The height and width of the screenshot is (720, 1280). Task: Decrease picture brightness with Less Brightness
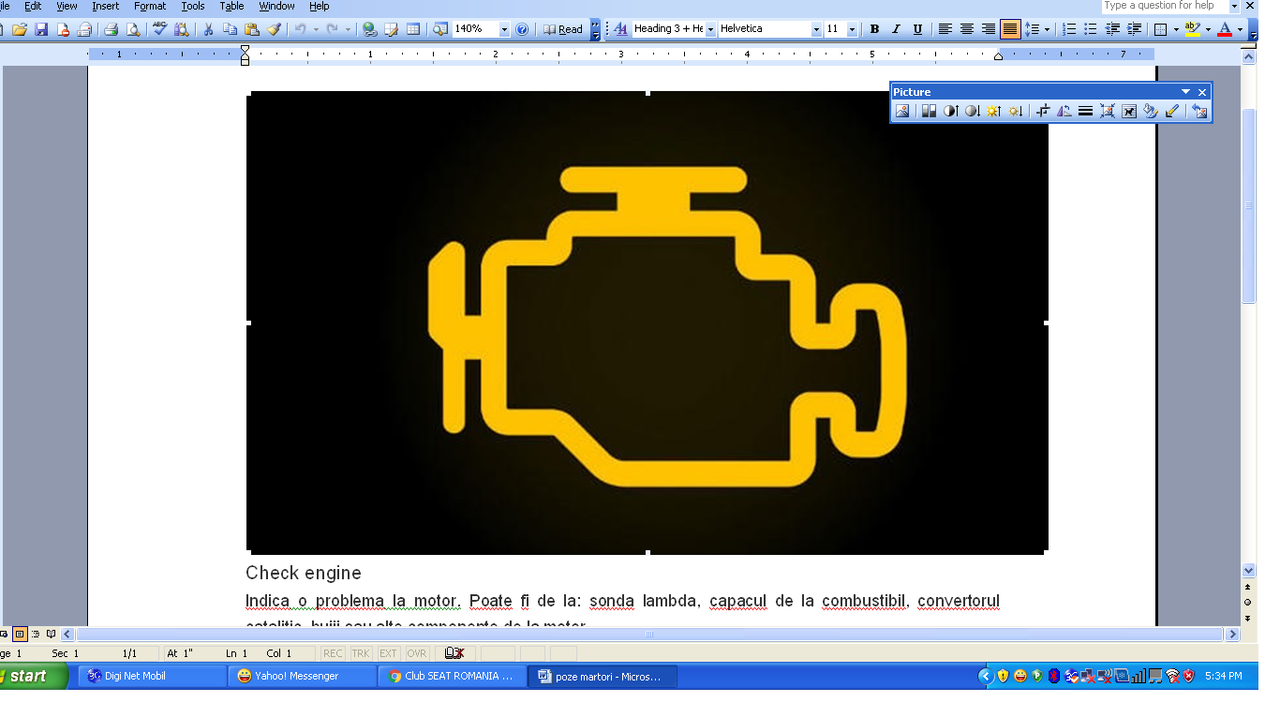point(1015,111)
